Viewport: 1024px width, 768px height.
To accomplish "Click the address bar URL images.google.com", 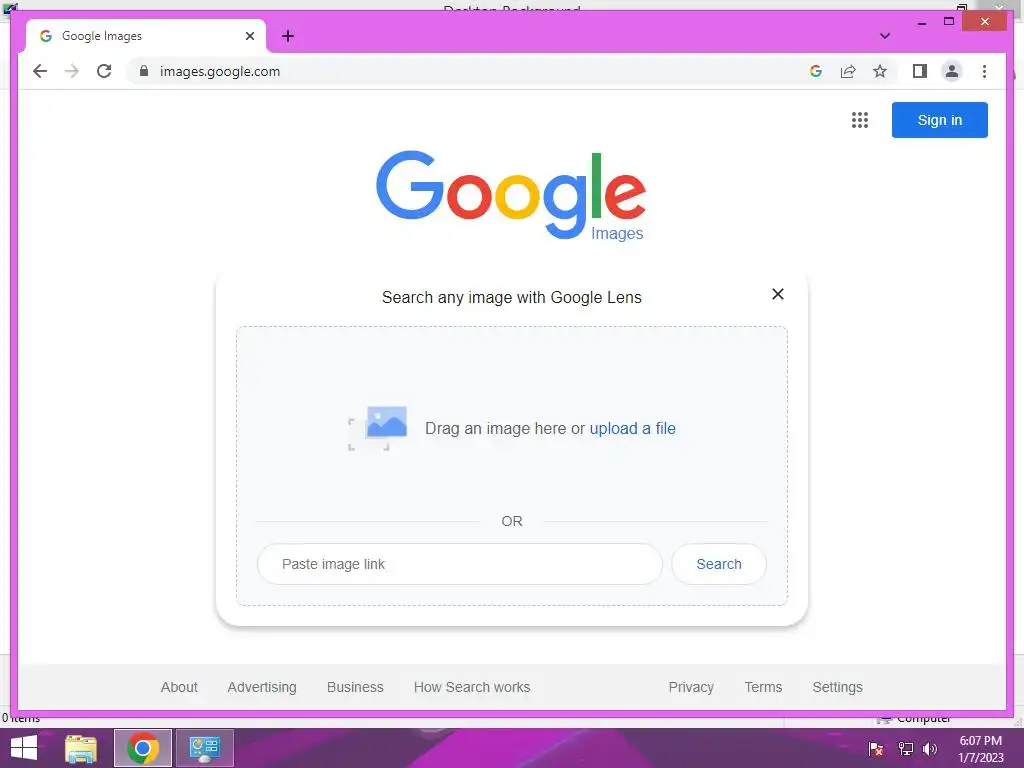I will (219, 71).
